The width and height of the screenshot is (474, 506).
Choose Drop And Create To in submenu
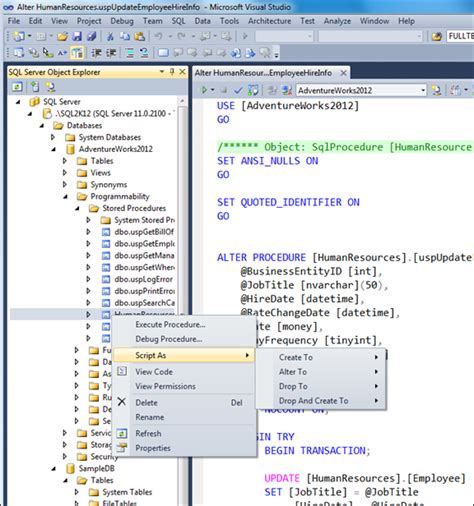[321, 401]
